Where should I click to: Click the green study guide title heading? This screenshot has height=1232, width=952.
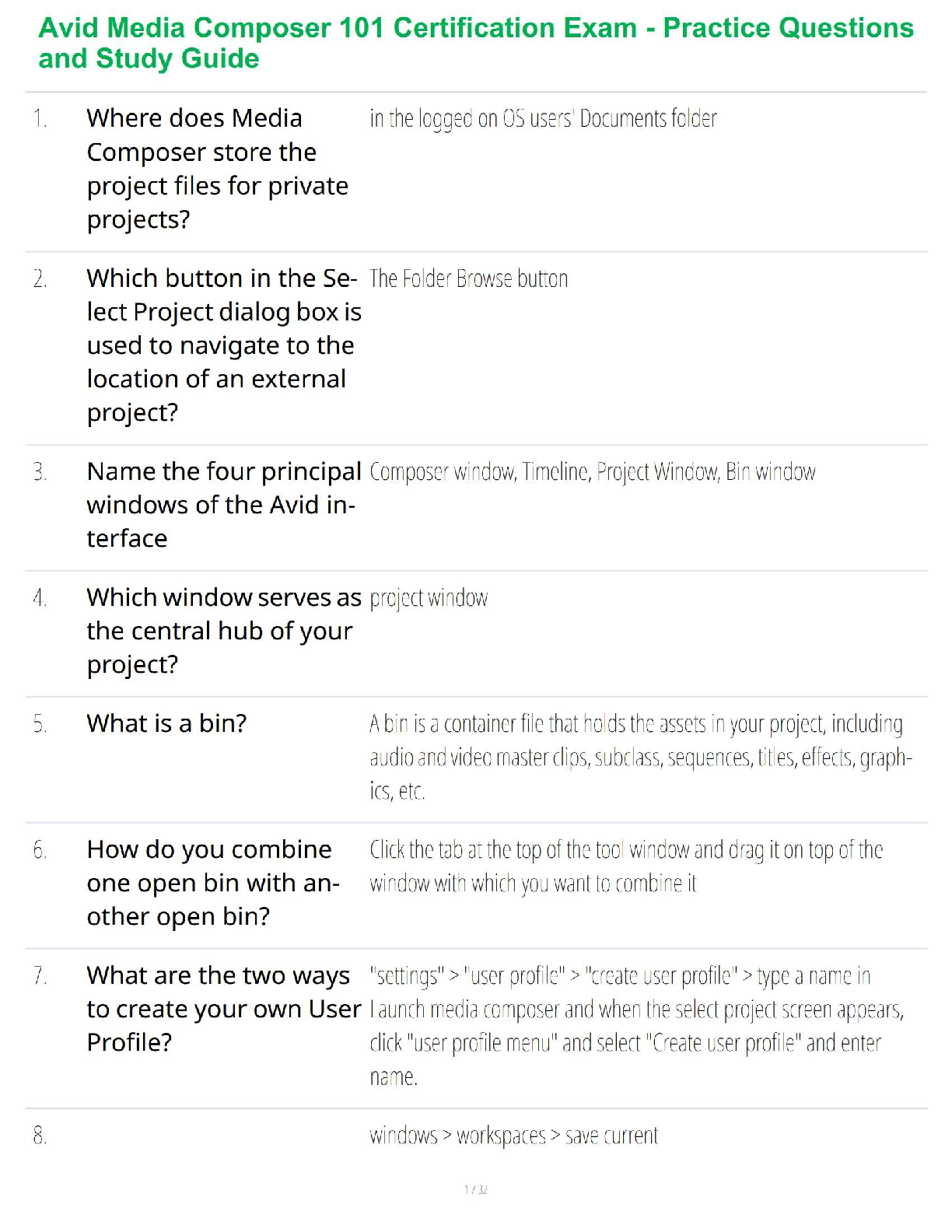click(x=475, y=43)
